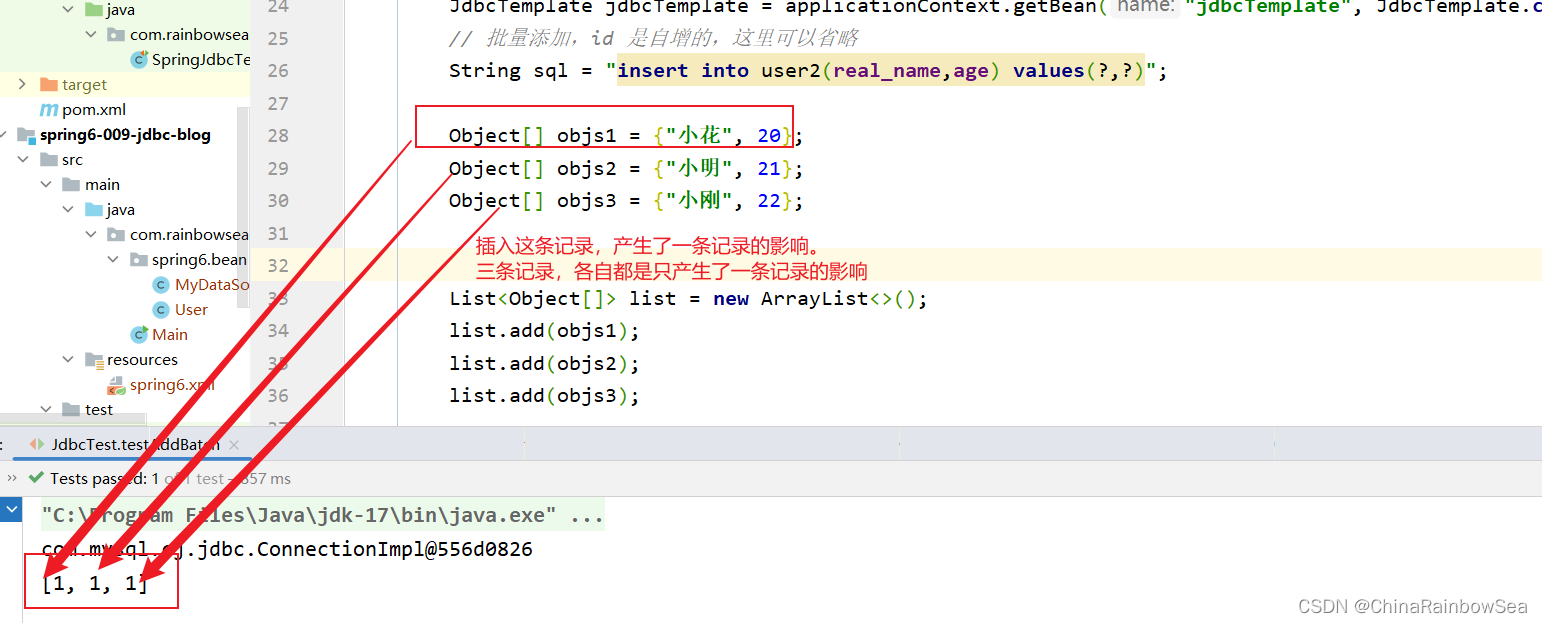Screen dimensions: 1542x623
Task: Collapse the resources folder node
Action: [x=68, y=360]
